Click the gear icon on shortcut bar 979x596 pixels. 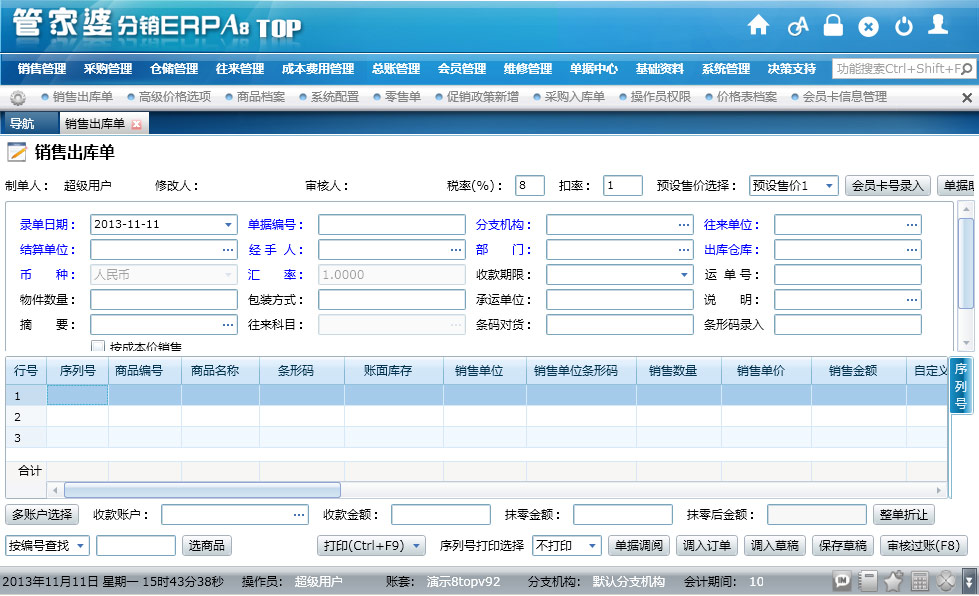pyautogui.click(x=17, y=98)
